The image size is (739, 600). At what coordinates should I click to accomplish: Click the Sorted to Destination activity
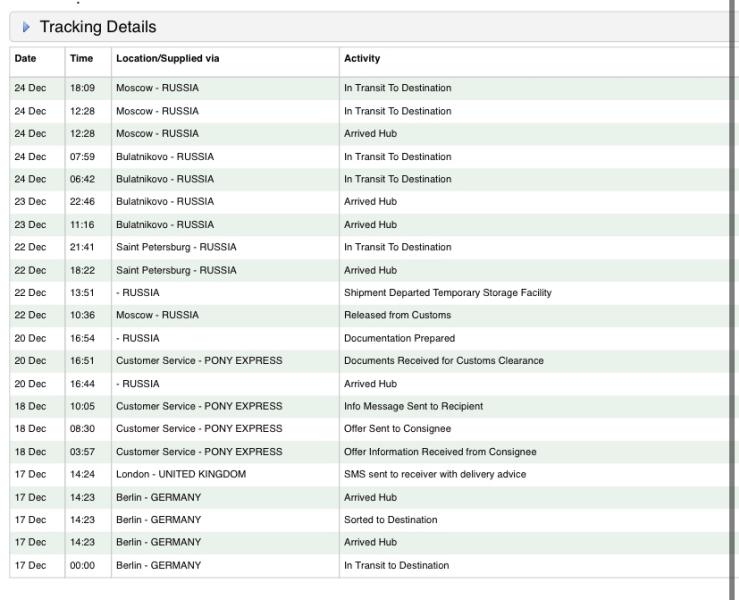(387, 519)
